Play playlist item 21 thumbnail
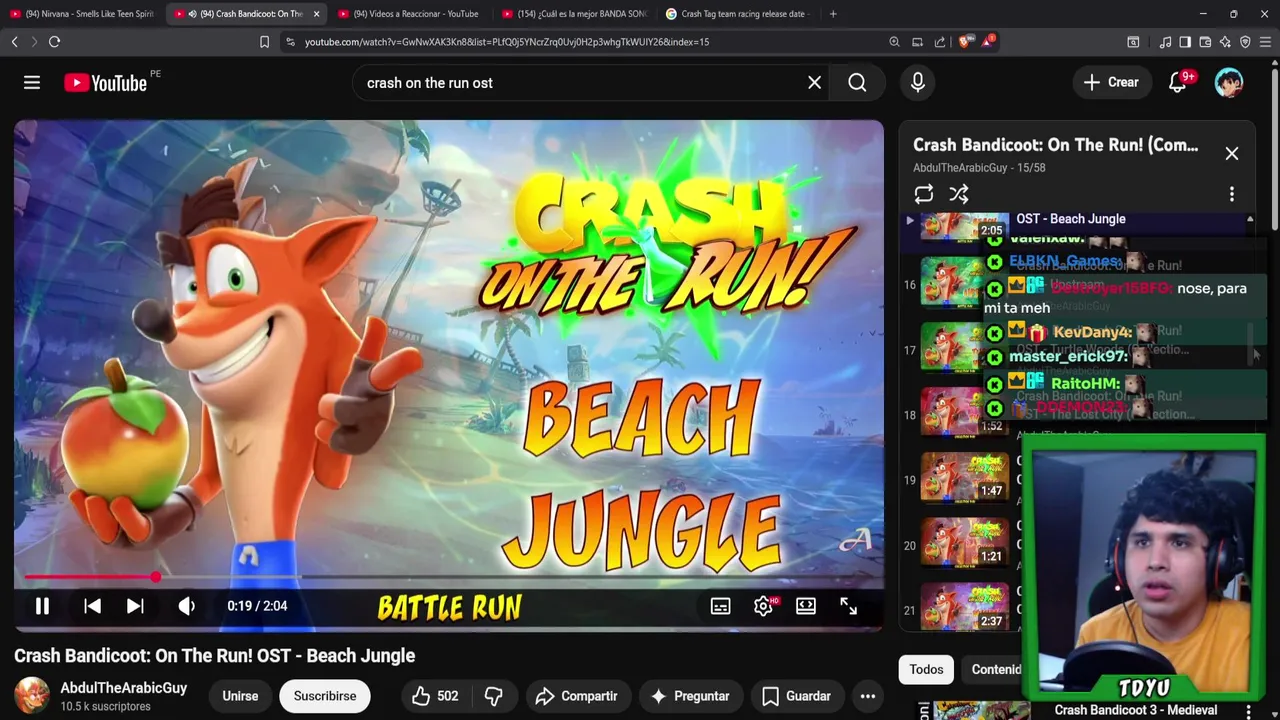 tap(964, 606)
